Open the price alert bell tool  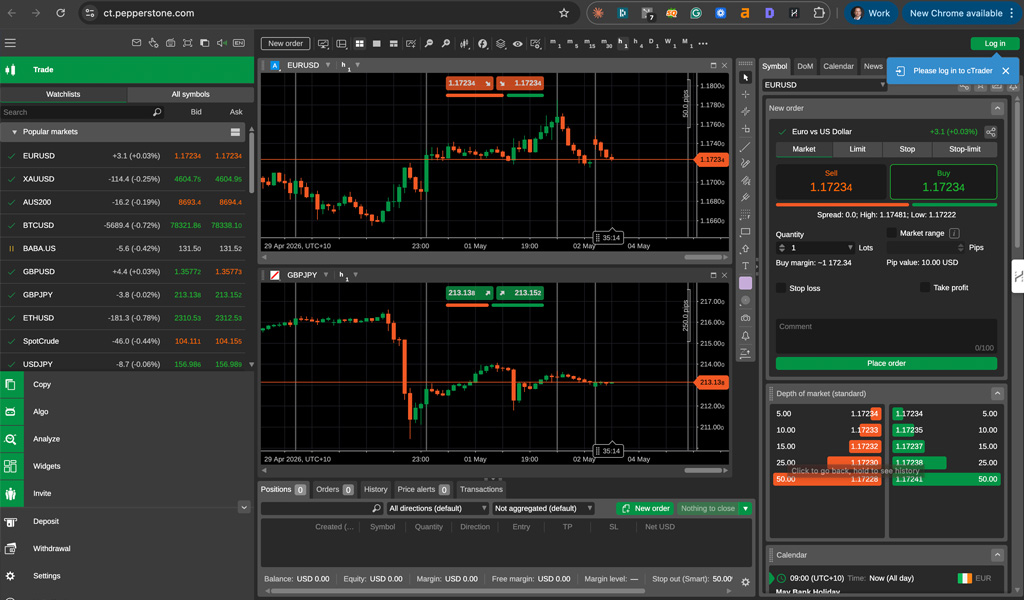point(745,336)
